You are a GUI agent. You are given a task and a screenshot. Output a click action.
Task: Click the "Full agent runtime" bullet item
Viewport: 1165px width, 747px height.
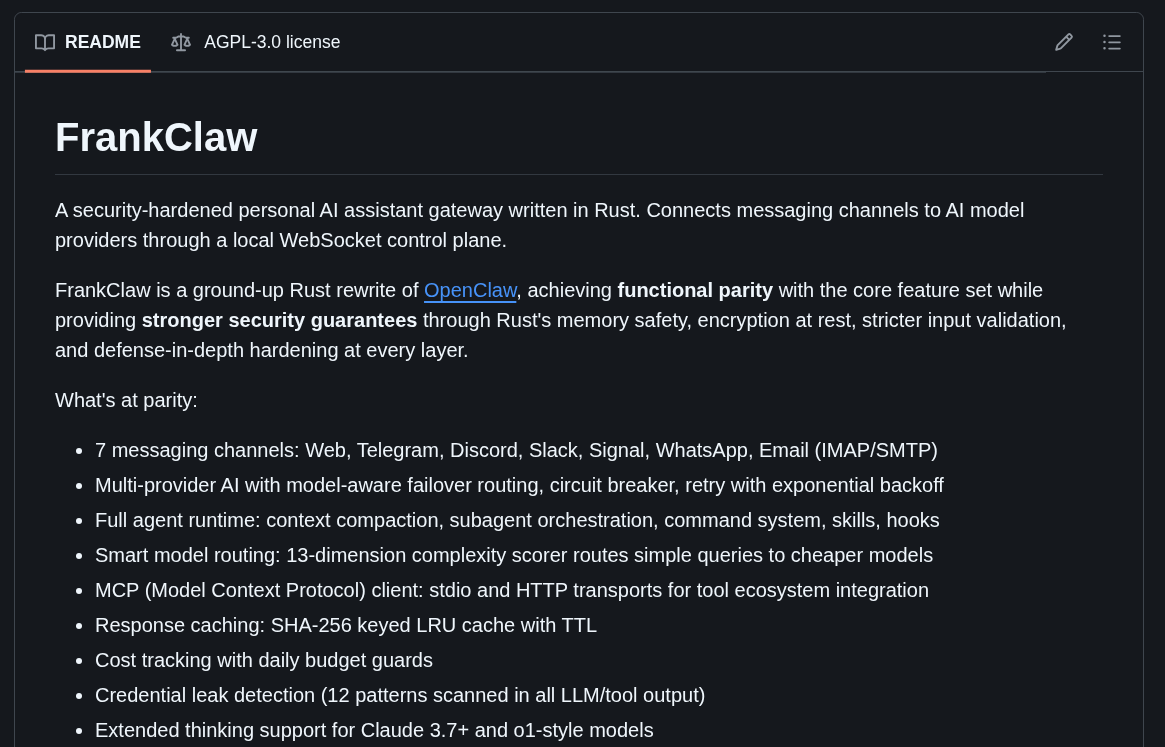coord(517,520)
